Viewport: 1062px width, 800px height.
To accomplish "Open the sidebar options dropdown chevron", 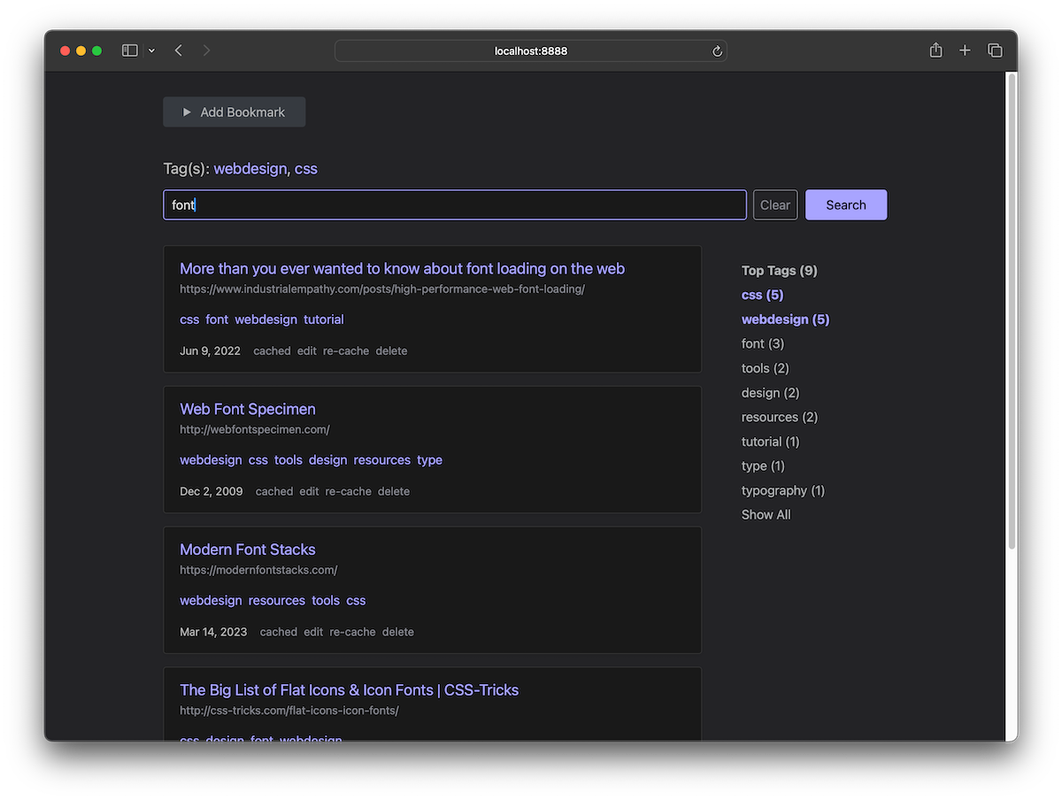I will click(x=152, y=51).
